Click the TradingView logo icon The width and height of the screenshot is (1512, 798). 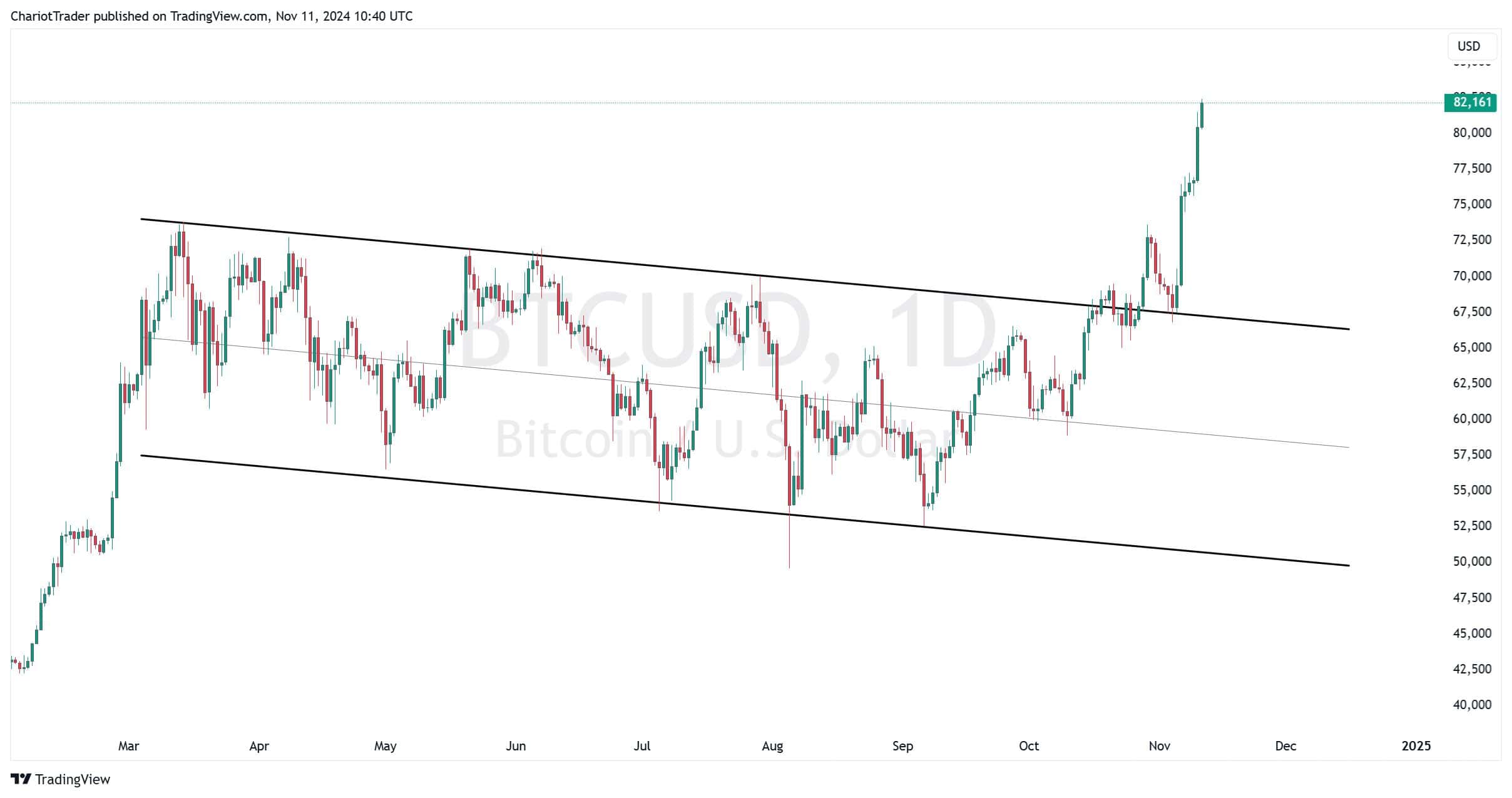[21, 779]
